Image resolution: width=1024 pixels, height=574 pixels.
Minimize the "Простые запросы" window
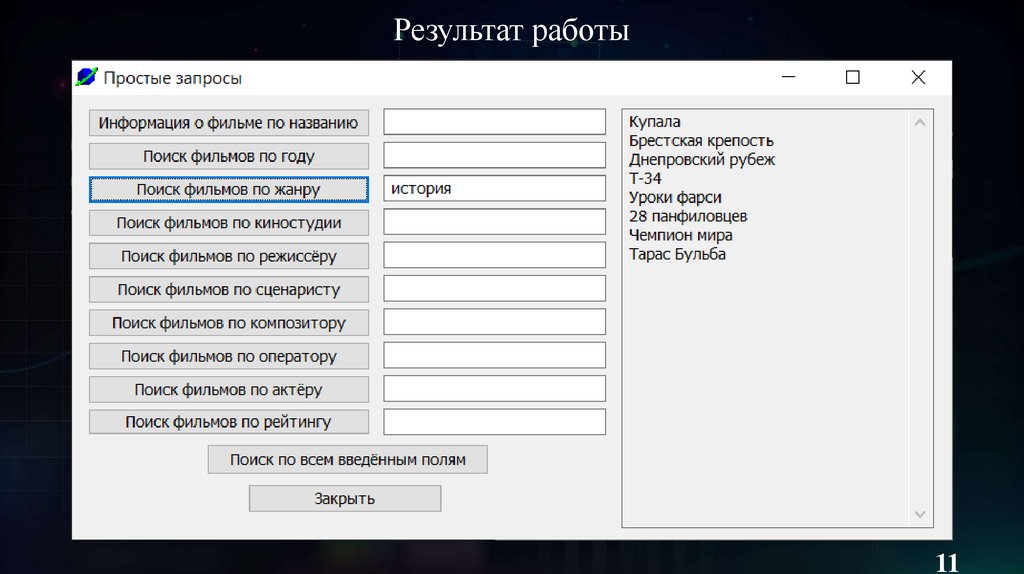(788, 77)
